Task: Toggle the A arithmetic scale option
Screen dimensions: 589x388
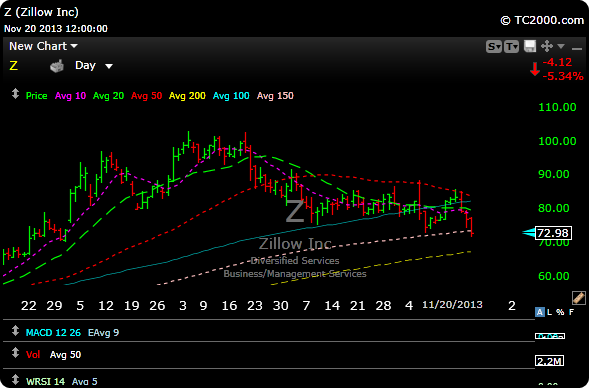Action: [539, 312]
